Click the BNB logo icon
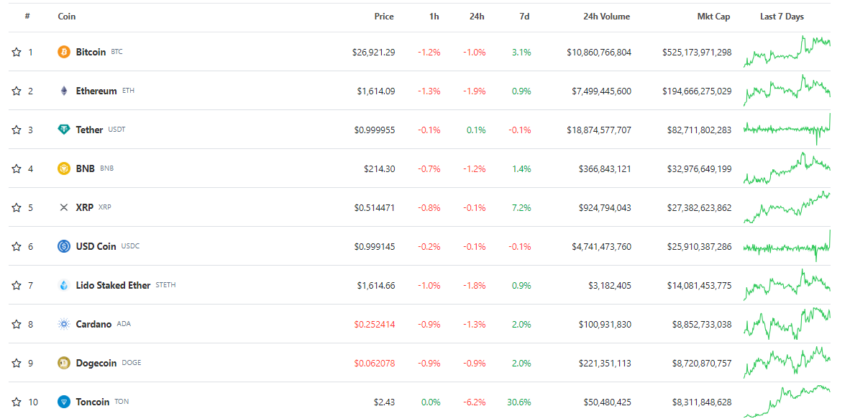This screenshot has width=850, height=419. click(64, 169)
